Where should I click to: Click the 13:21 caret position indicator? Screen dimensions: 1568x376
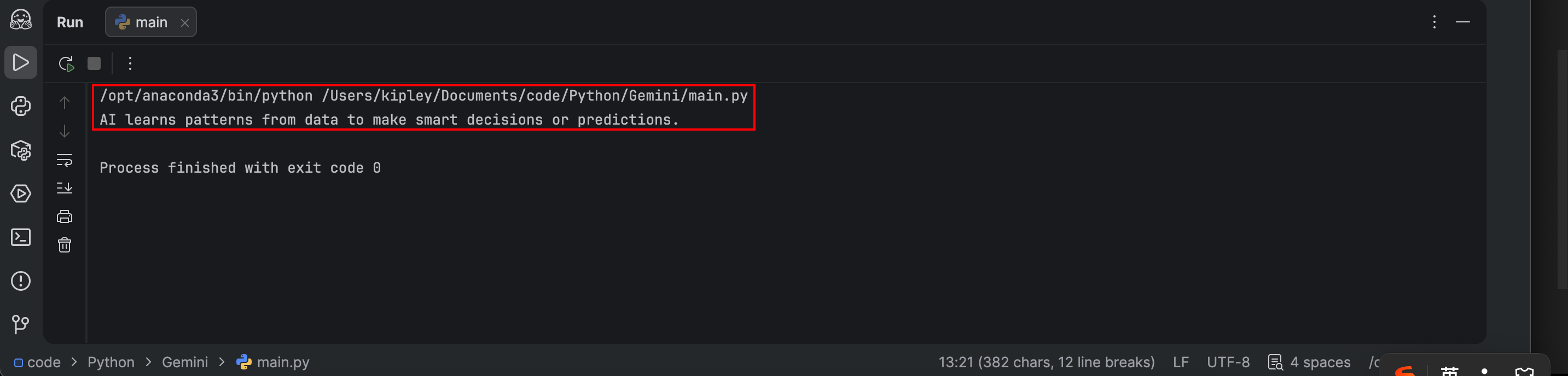point(1046,363)
